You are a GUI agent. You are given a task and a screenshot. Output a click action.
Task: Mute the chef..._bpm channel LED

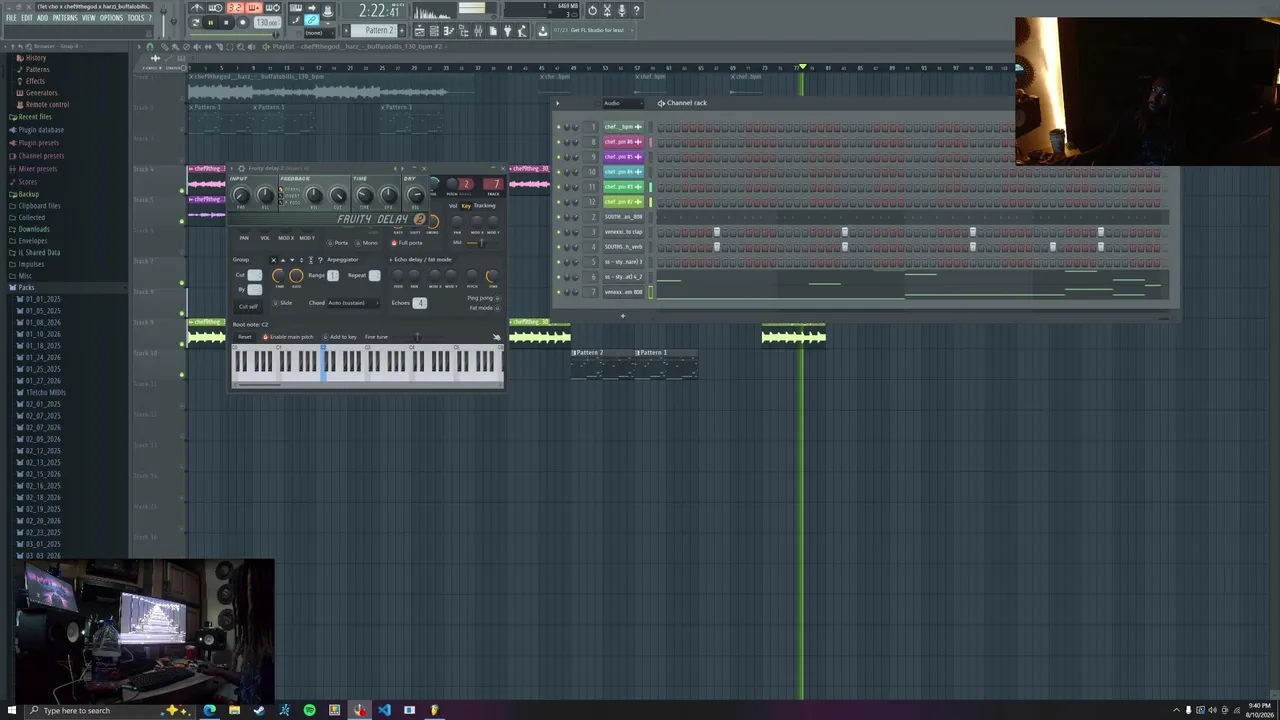[x=558, y=127]
